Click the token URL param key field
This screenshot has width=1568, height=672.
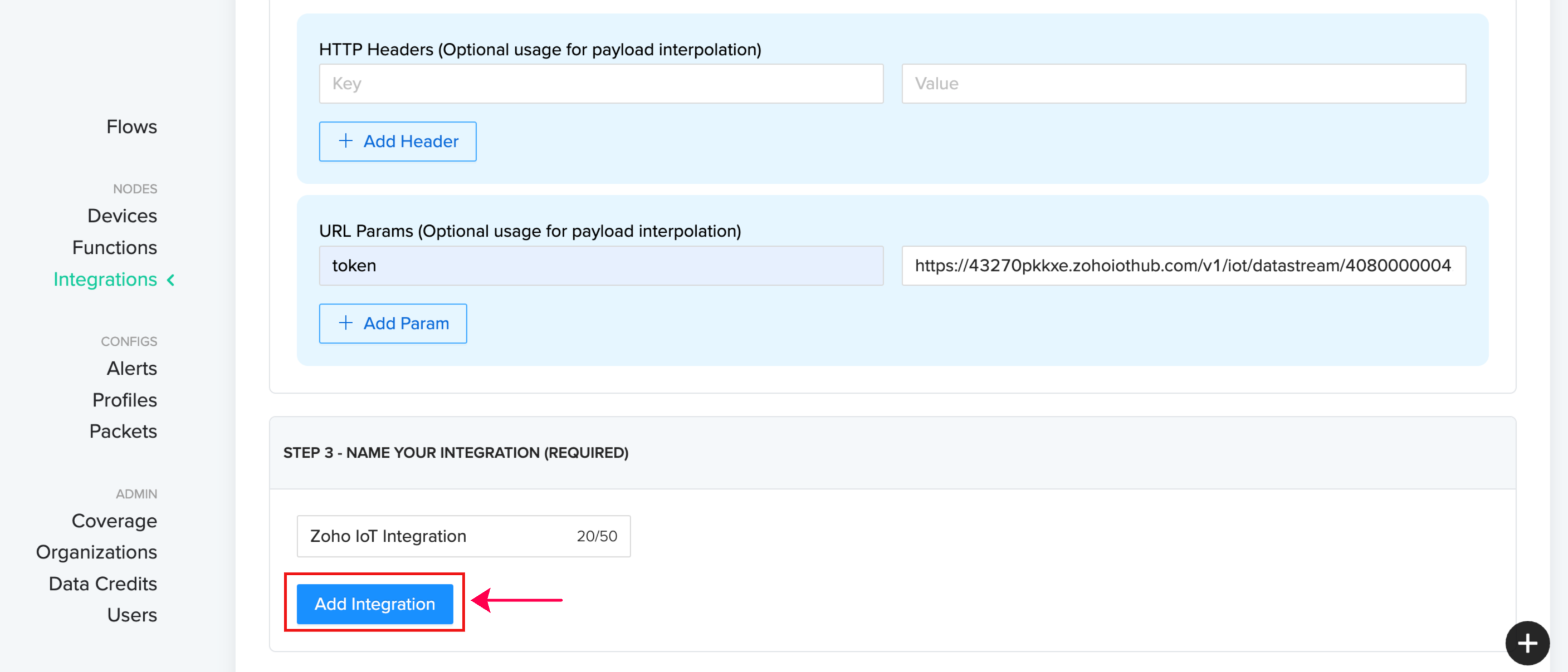click(601, 266)
